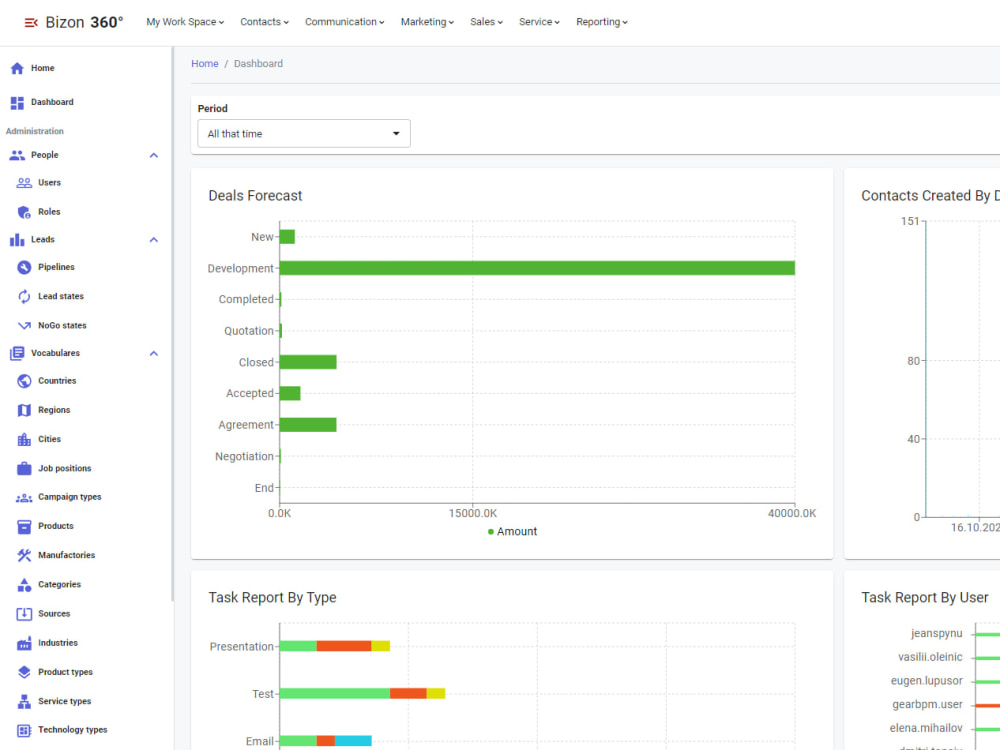Click the Service types hierarchy icon
This screenshot has width=1000, height=750.
pos(24,702)
